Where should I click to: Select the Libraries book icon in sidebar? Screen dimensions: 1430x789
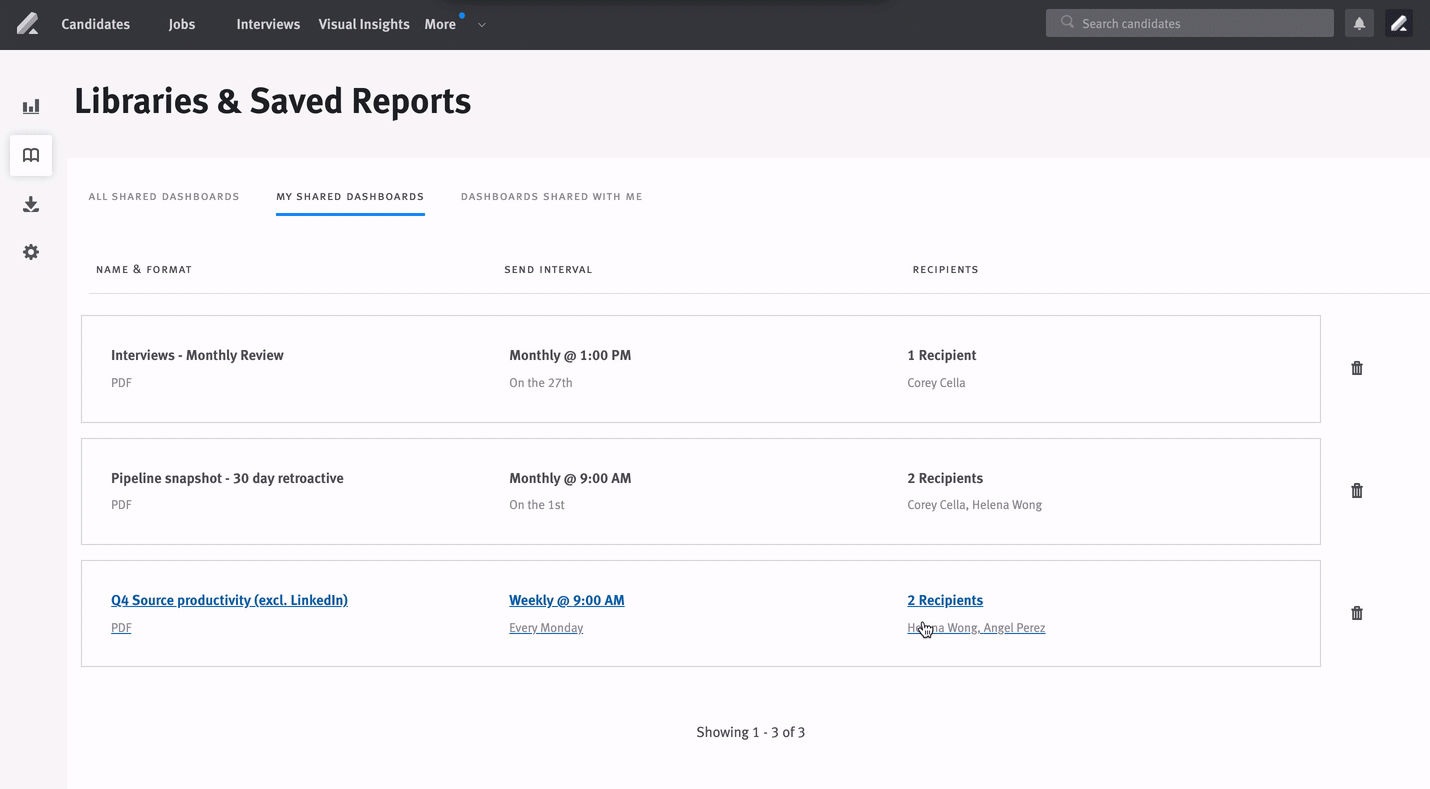click(30, 155)
